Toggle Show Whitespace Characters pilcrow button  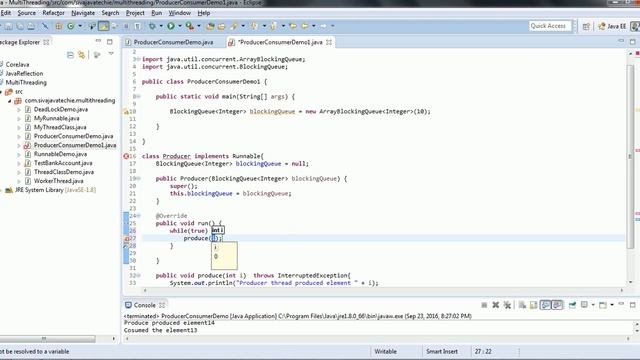(138, 26)
